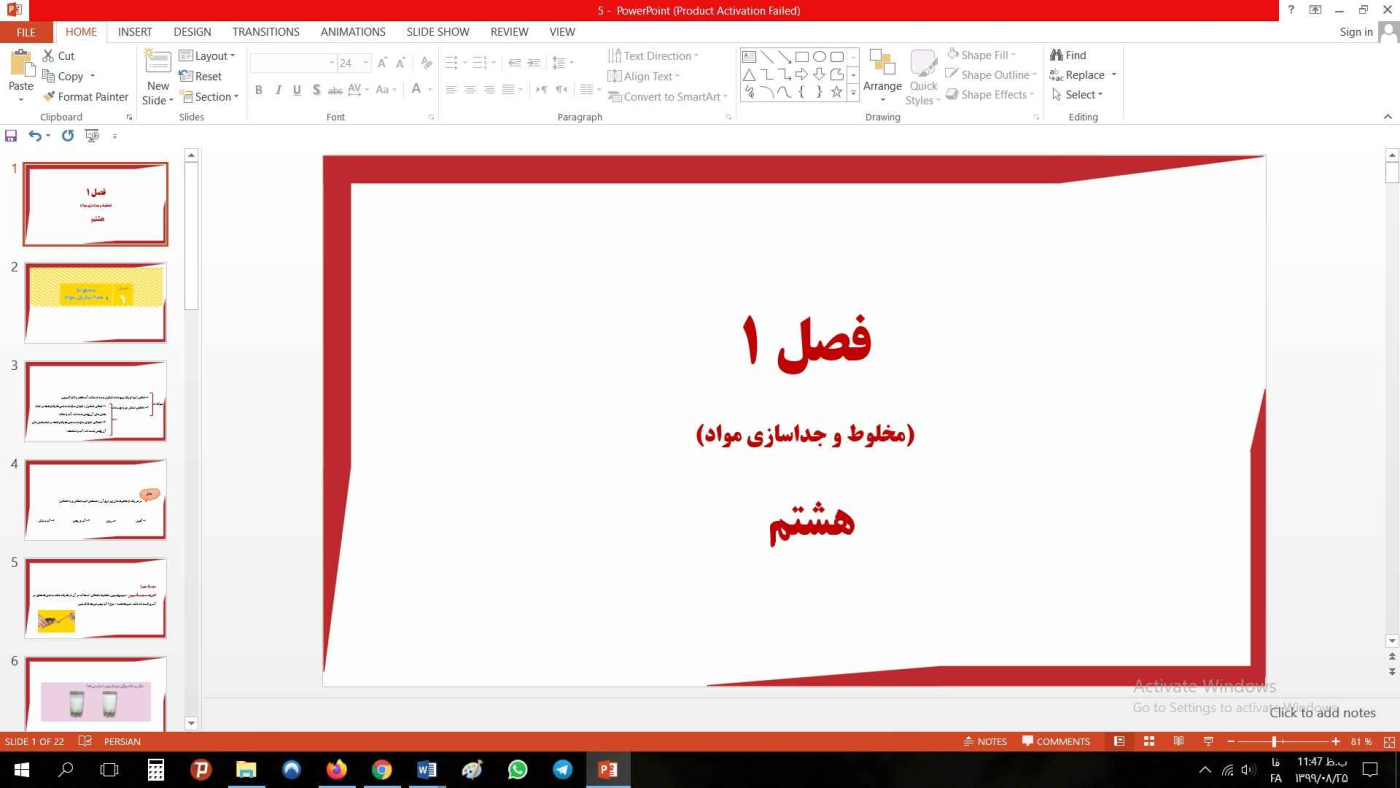This screenshot has height=788, width=1400.
Task: Select slide 3 thumbnail in the panel
Action: [x=95, y=401]
